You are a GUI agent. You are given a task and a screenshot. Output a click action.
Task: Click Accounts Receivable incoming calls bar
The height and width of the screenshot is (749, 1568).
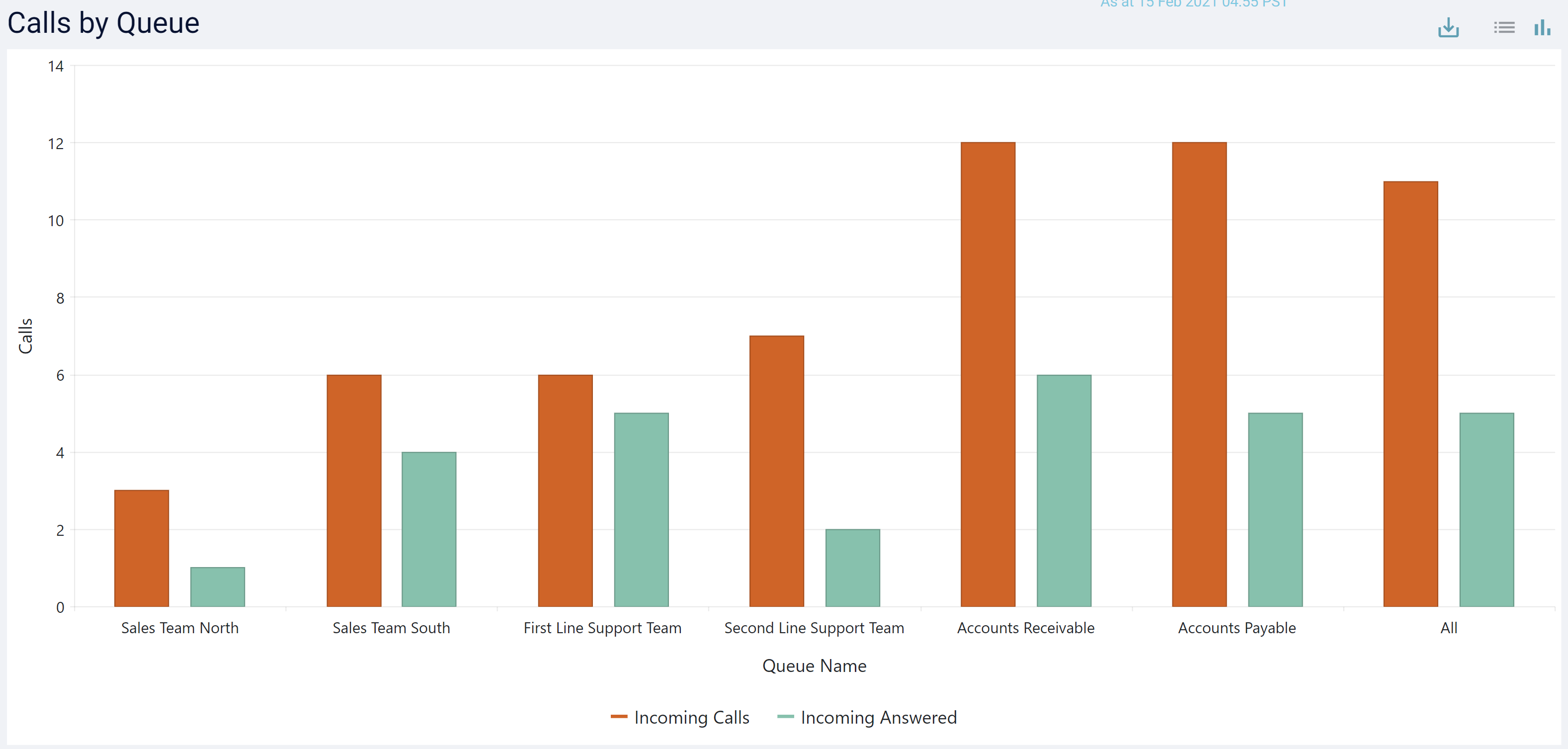pos(988,375)
